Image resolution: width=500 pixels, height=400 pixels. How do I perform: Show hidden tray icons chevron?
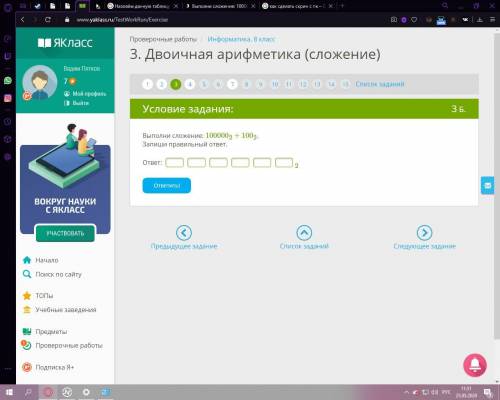406,392
